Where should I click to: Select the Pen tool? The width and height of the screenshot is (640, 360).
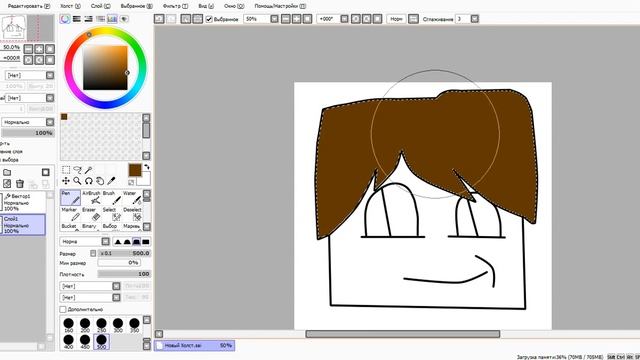[x=70, y=197]
